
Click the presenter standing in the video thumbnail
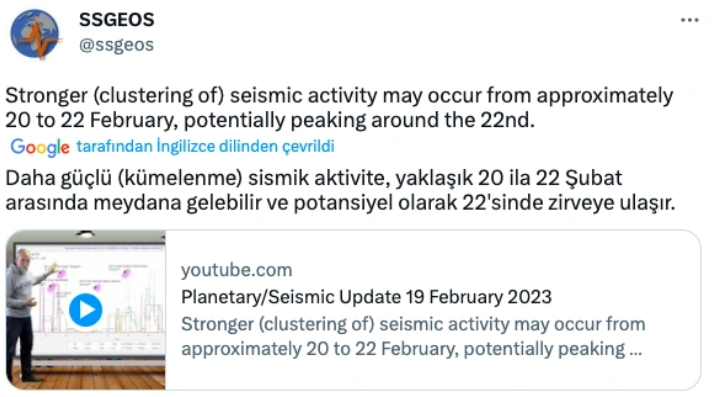tap(25, 313)
